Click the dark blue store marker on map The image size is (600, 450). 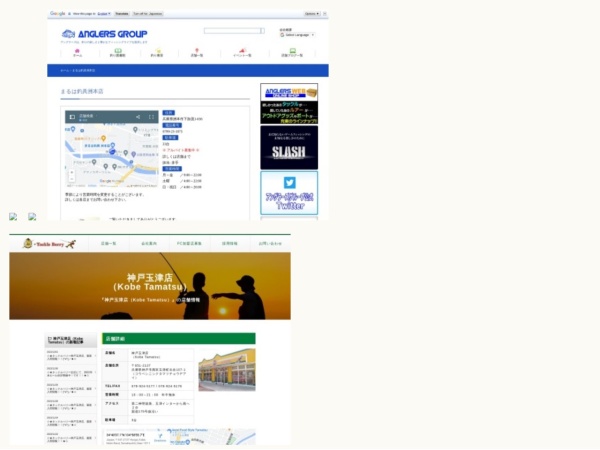click(112, 152)
